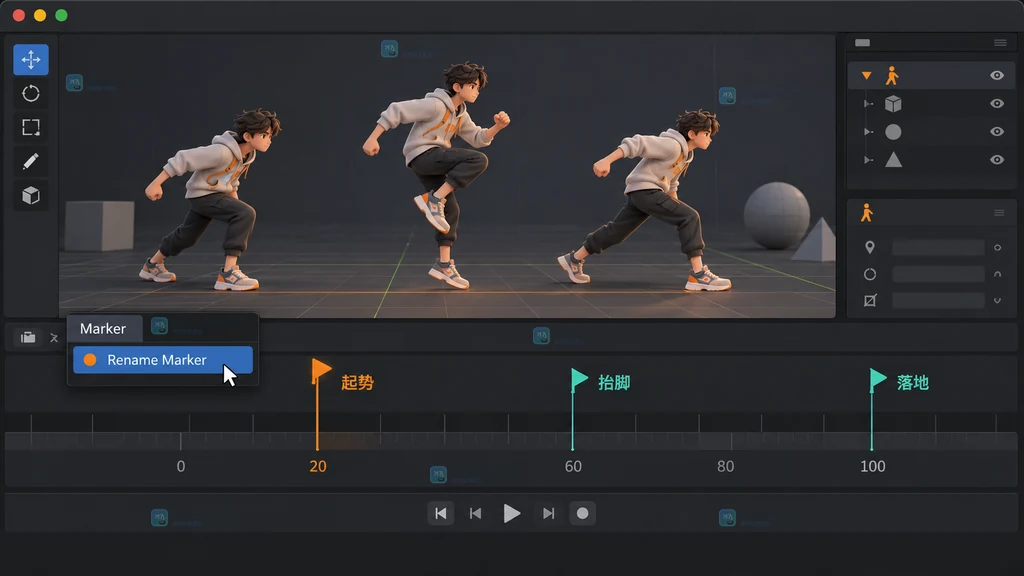The width and height of the screenshot is (1024, 576).
Task: Play the animation
Action: [x=512, y=513]
